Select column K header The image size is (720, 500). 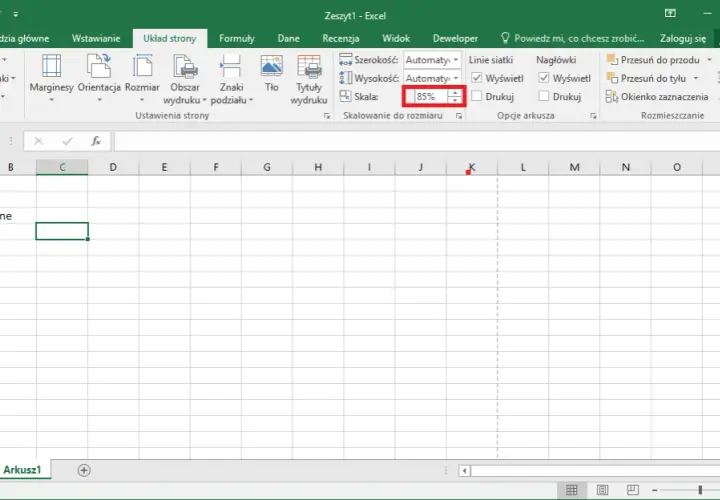coord(472,168)
